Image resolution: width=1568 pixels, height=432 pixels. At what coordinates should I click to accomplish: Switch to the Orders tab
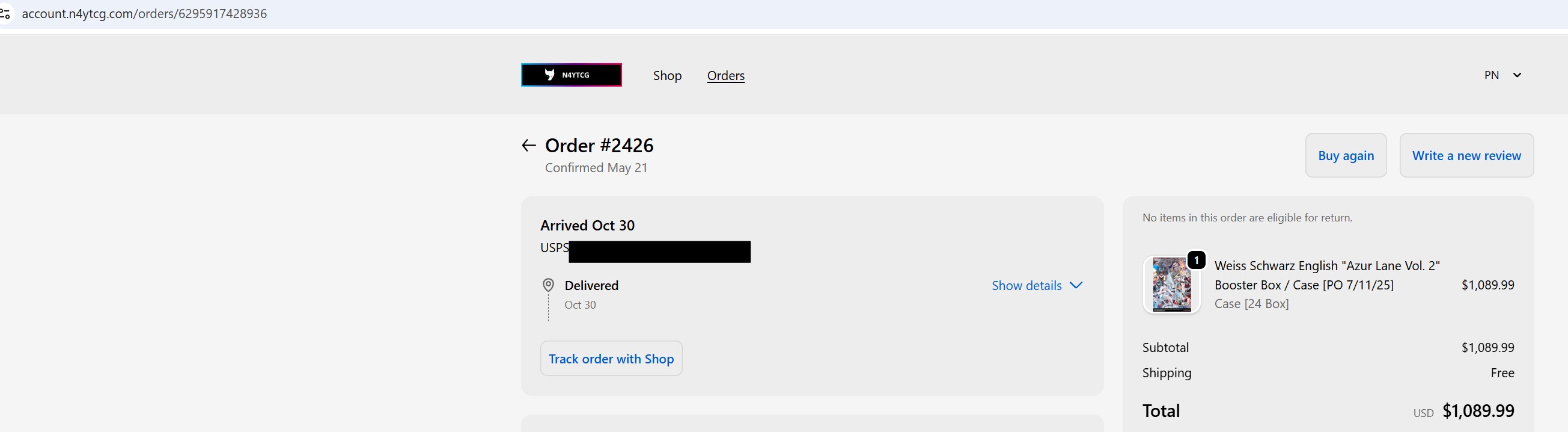coord(725,76)
